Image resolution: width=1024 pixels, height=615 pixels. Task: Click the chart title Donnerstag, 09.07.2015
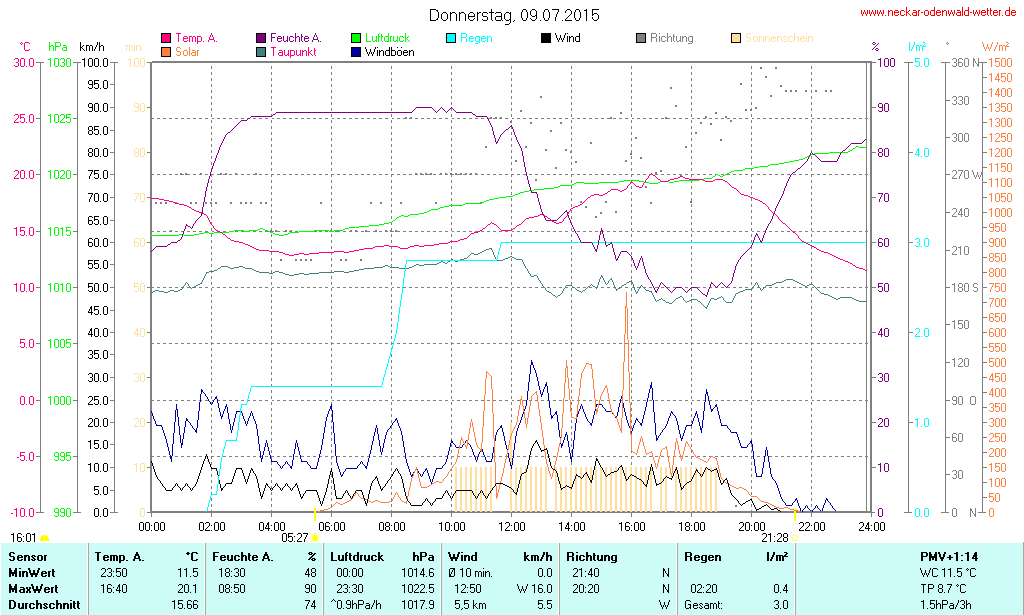pos(514,15)
